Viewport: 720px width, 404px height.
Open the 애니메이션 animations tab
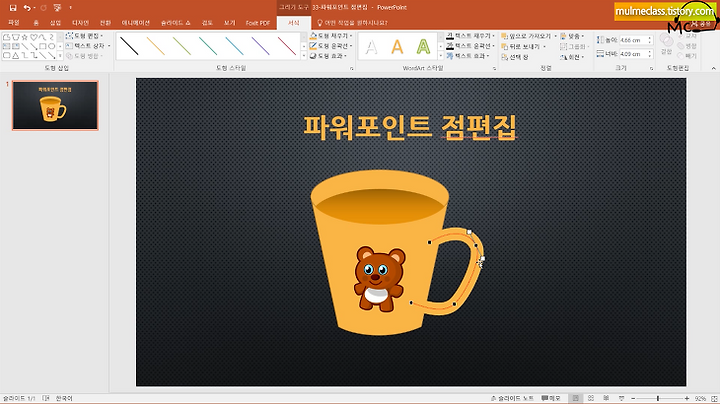click(x=135, y=22)
